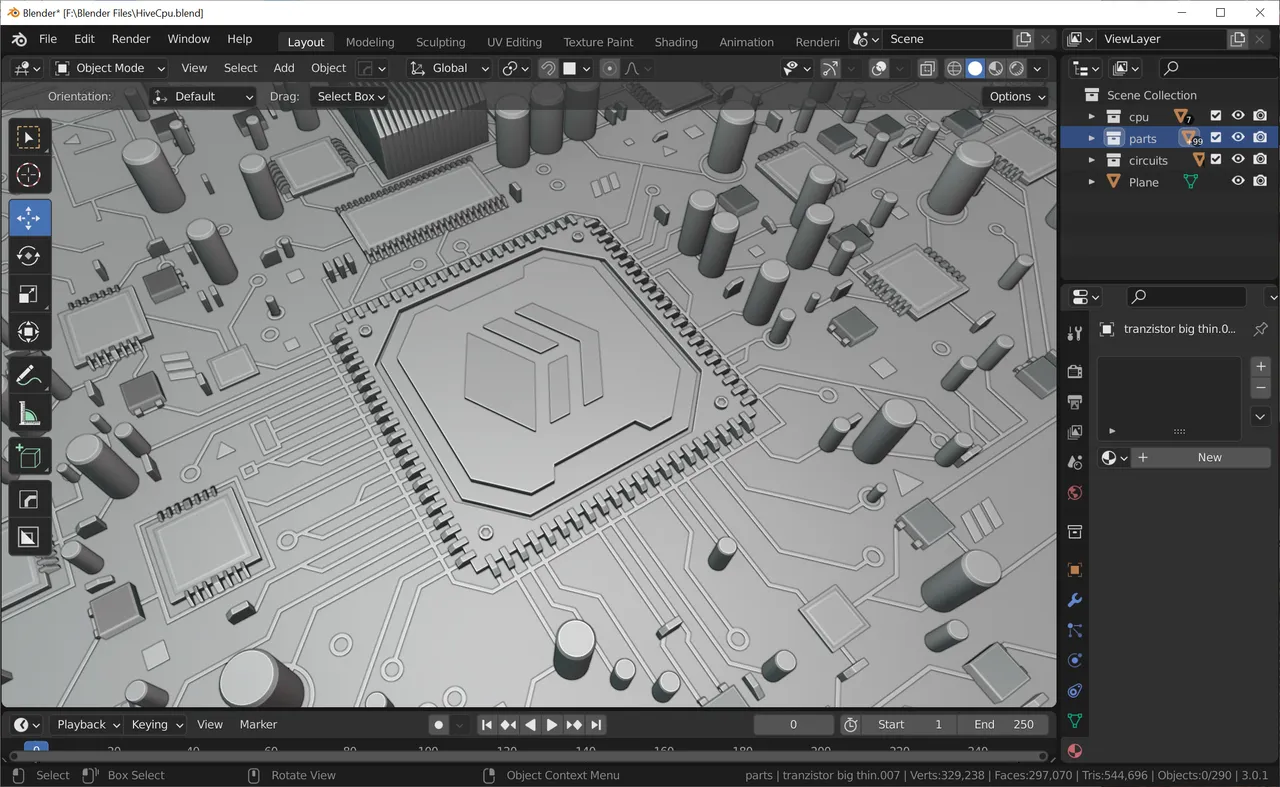Toggle exclude checkbox for cpu collection
Screen dimensions: 1280x787
pyautogui.click(x=1216, y=116)
